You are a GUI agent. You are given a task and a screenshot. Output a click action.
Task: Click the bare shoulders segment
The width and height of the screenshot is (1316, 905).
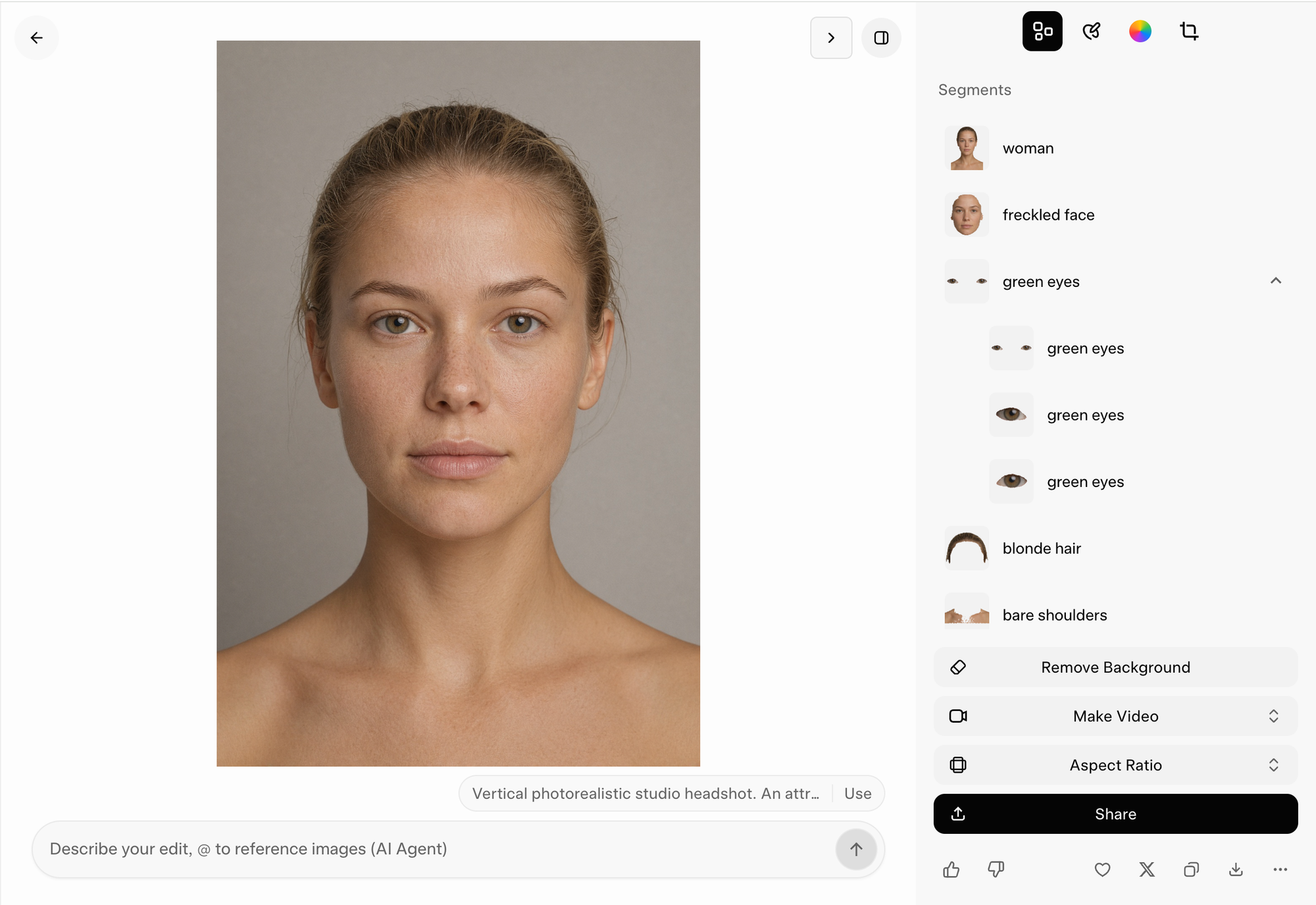(x=1115, y=615)
